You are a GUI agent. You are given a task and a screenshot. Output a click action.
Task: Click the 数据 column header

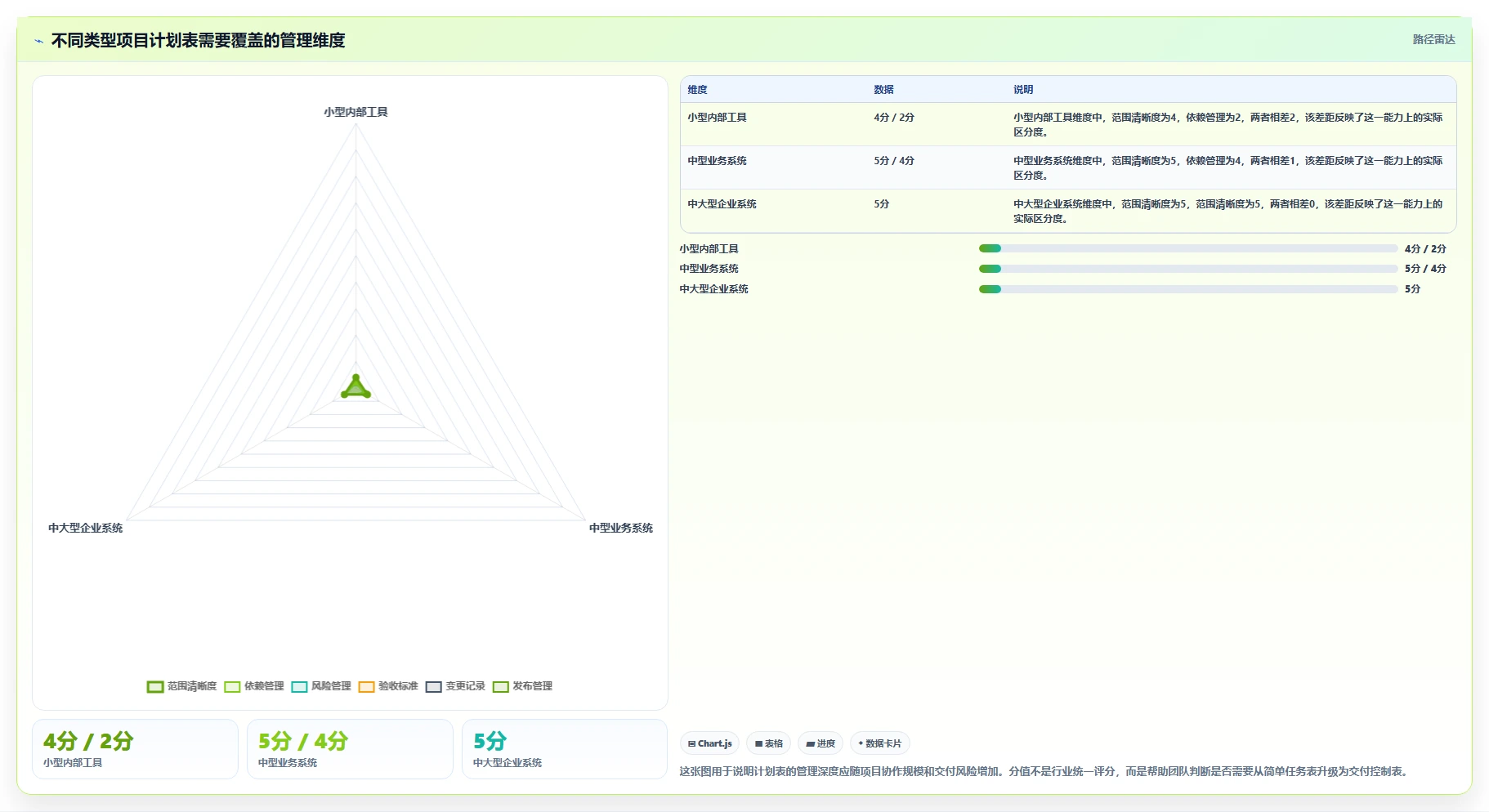tap(883, 90)
